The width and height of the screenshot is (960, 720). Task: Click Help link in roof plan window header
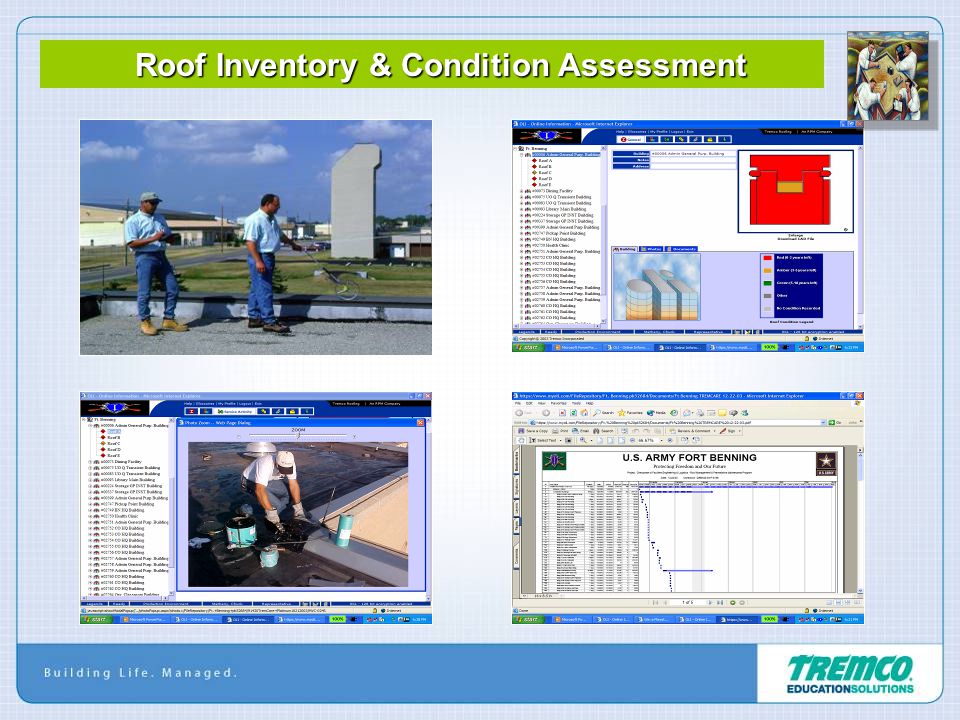620,132
